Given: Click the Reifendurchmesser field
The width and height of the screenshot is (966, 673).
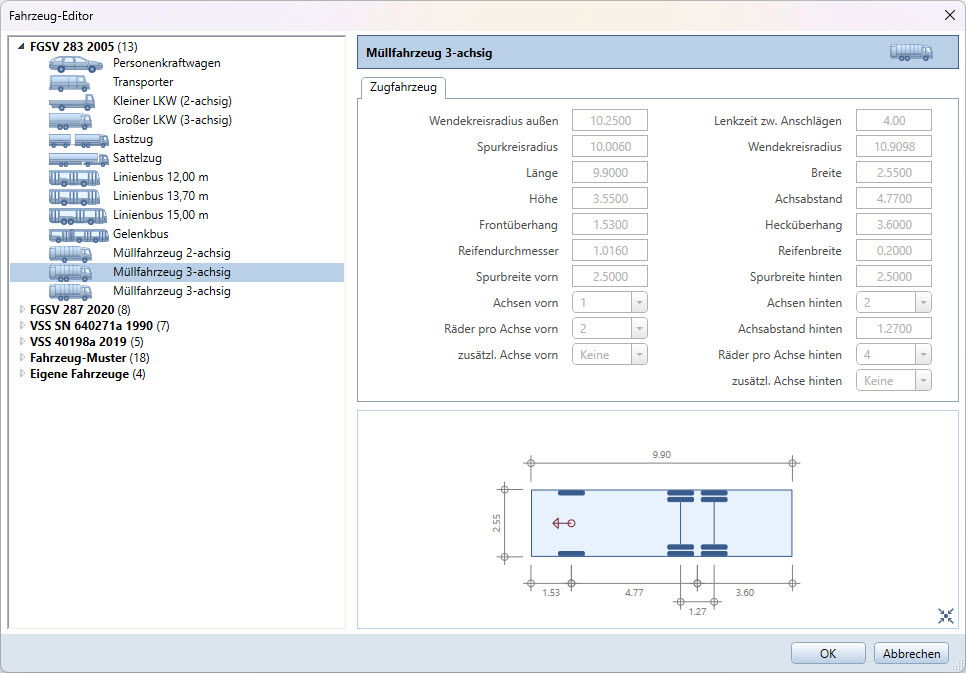Looking at the screenshot, I should point(610,250).
